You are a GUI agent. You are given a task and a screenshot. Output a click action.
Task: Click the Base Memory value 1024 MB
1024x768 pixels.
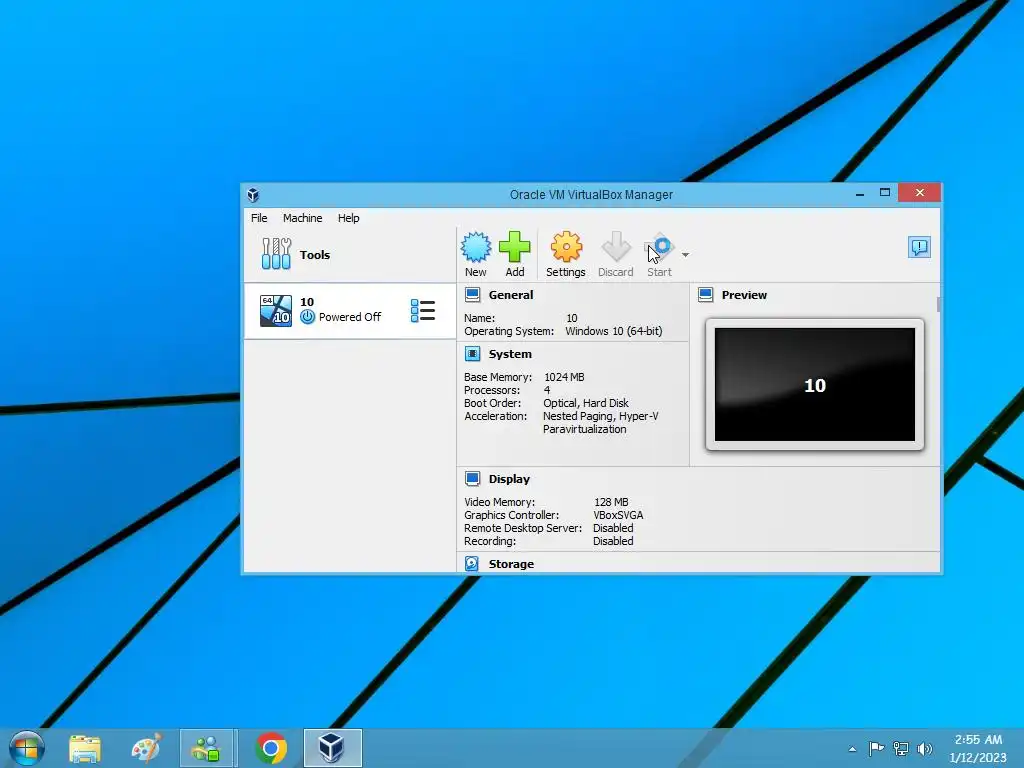[564, 377]
